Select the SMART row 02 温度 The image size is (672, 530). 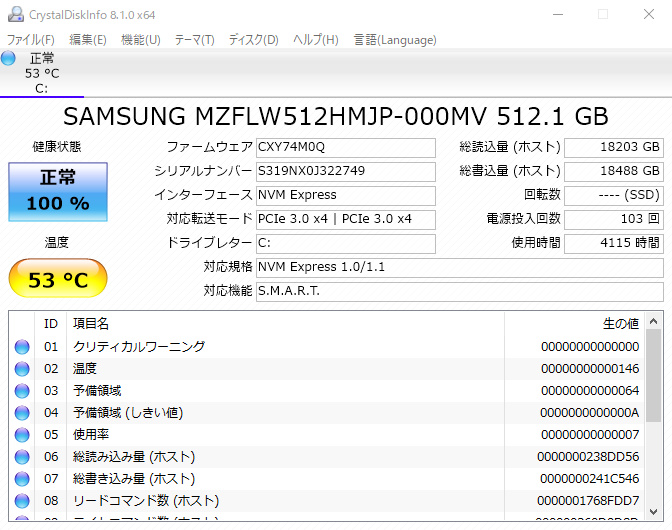pos(327,369)
